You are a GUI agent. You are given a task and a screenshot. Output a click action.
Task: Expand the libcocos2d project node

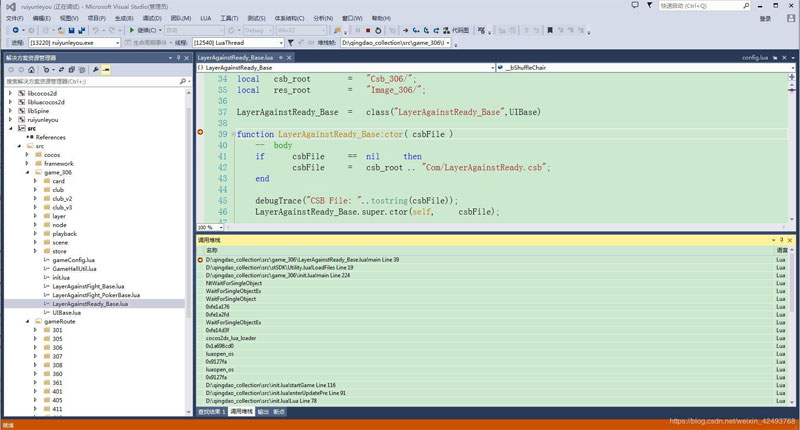point(10,93)
